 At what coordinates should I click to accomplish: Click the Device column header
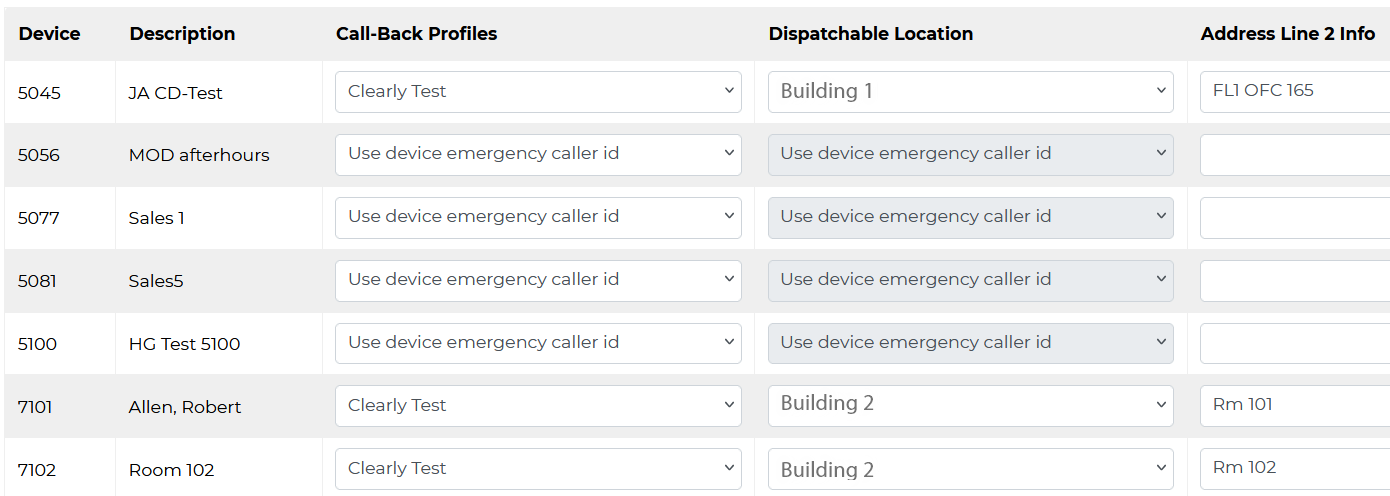click(49, 34)
